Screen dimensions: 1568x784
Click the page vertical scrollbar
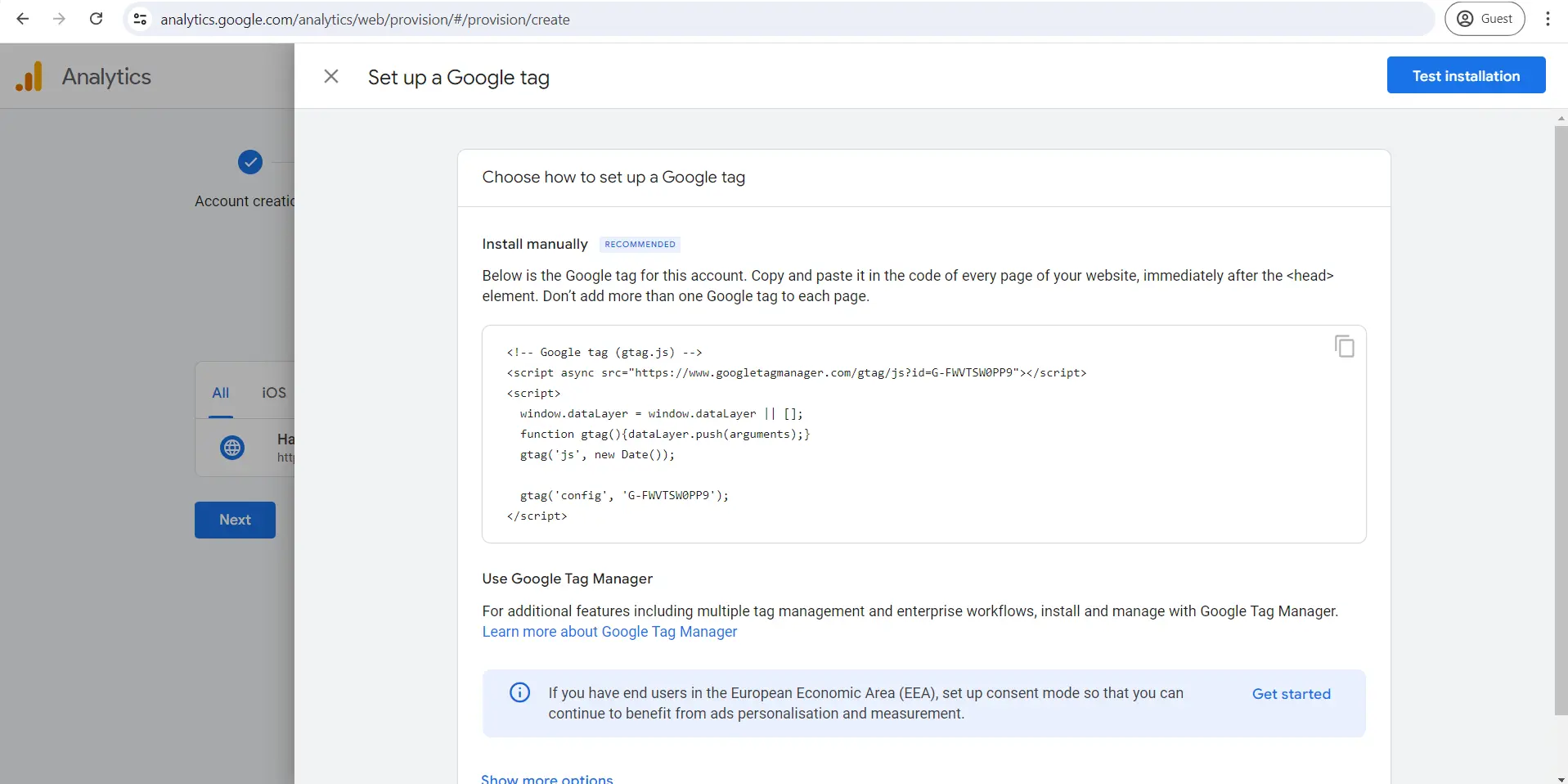(1561, 421)
